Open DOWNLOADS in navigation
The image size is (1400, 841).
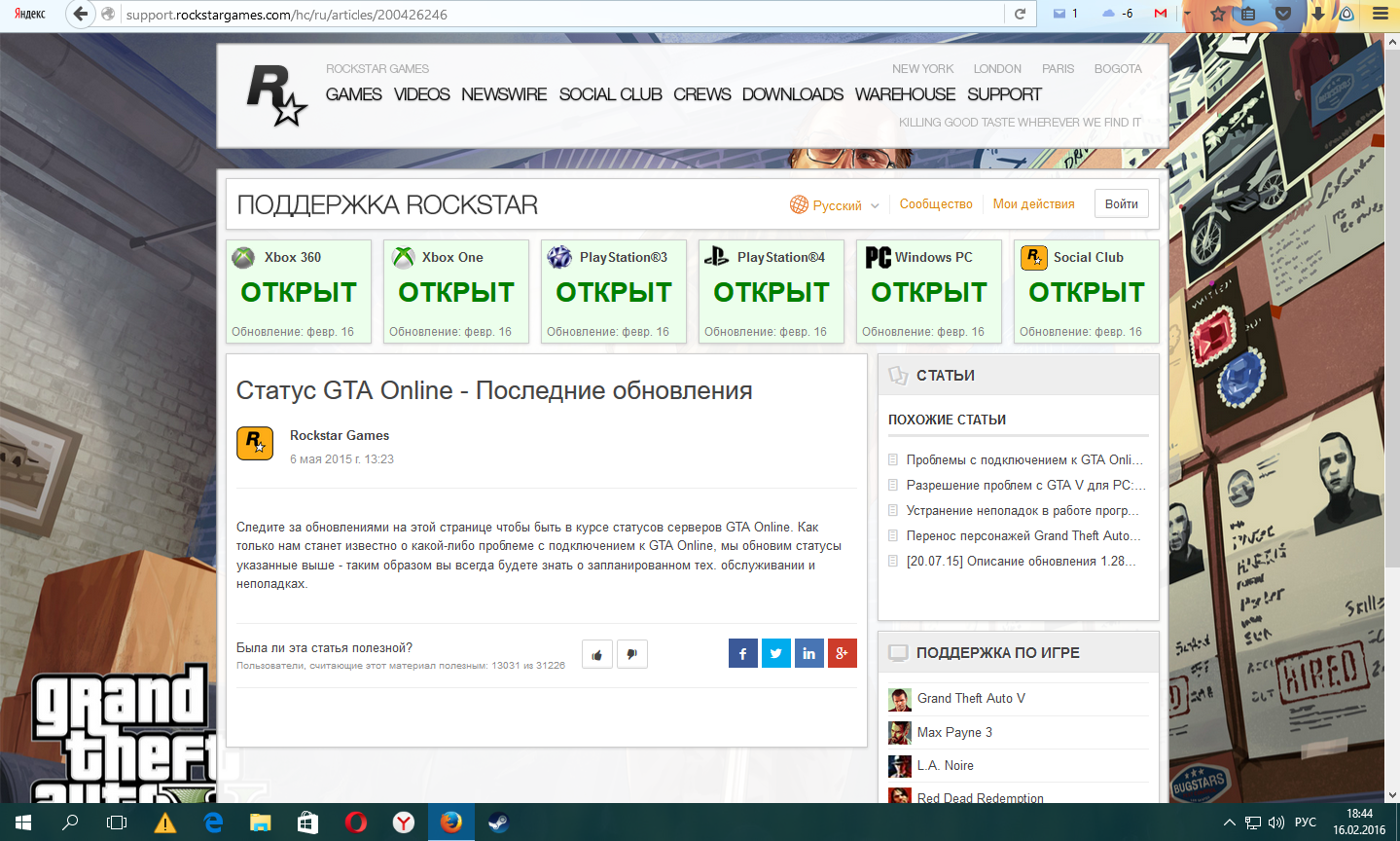coord(793,94)
